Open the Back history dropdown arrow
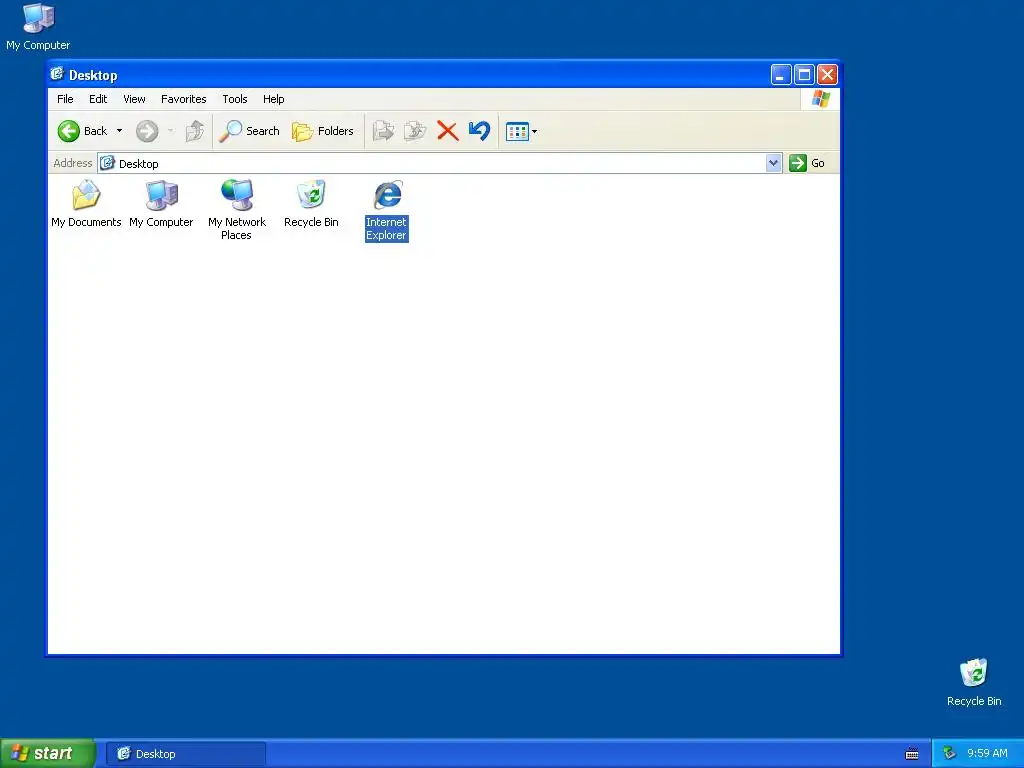 (120, 131)
